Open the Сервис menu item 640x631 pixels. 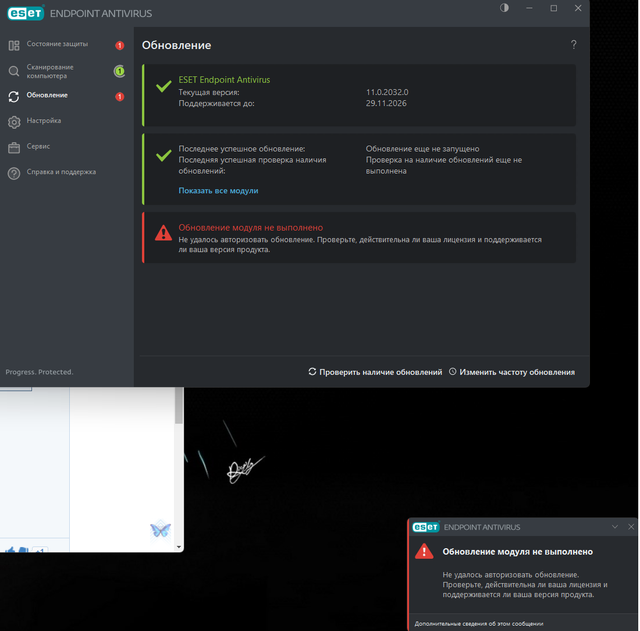(38, 147)
